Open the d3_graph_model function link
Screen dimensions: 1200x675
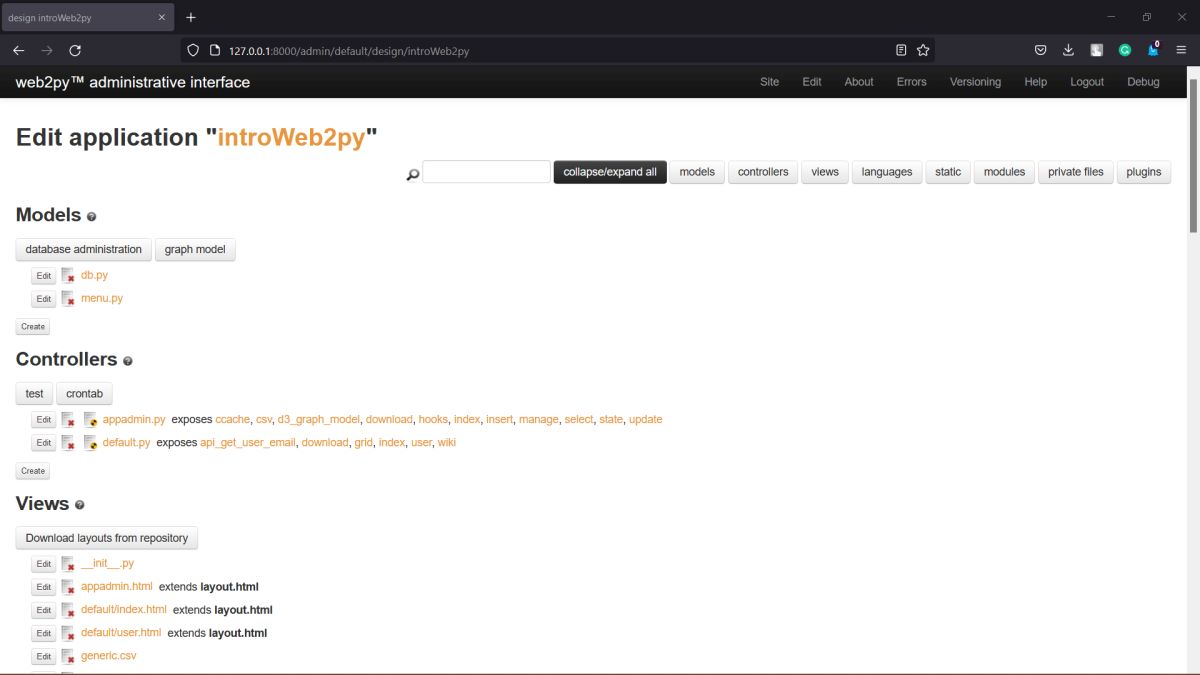318,419
